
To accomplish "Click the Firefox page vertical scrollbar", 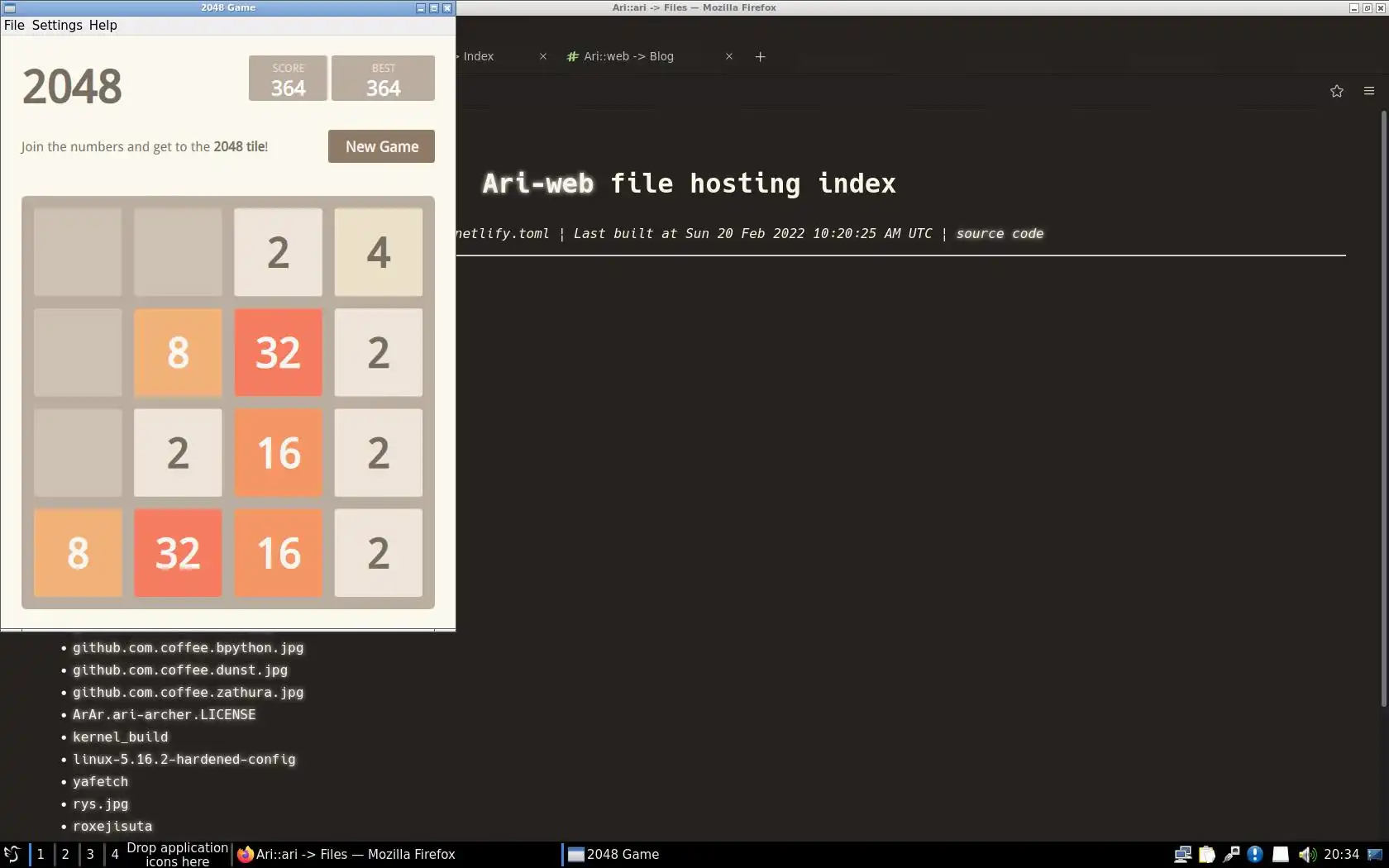I will [x=1383, y=408].
